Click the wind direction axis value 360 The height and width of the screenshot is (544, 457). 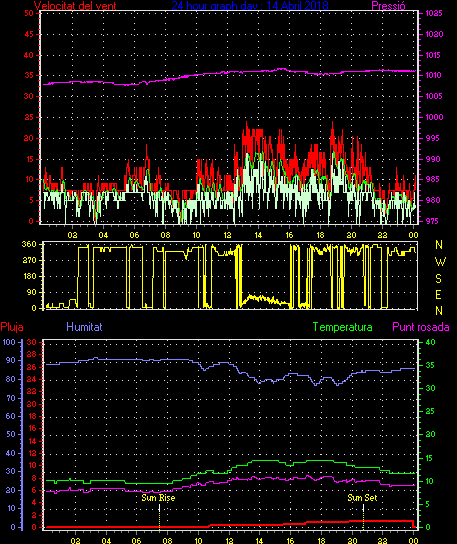pyautogui.click(x=29, y=244)
